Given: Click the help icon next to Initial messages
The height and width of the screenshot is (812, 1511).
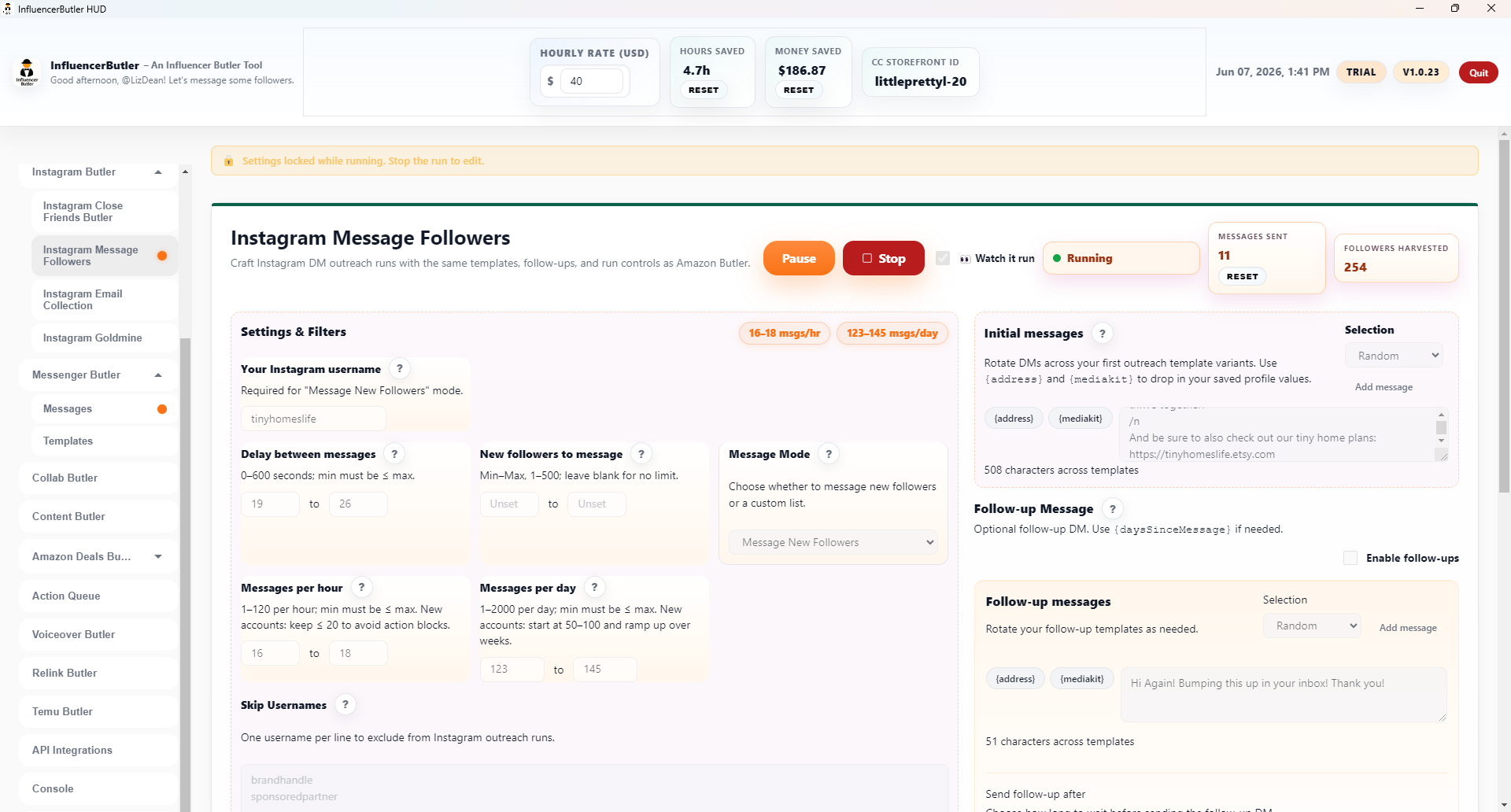Looking at the screenshot, I should tap(1103, 334).
